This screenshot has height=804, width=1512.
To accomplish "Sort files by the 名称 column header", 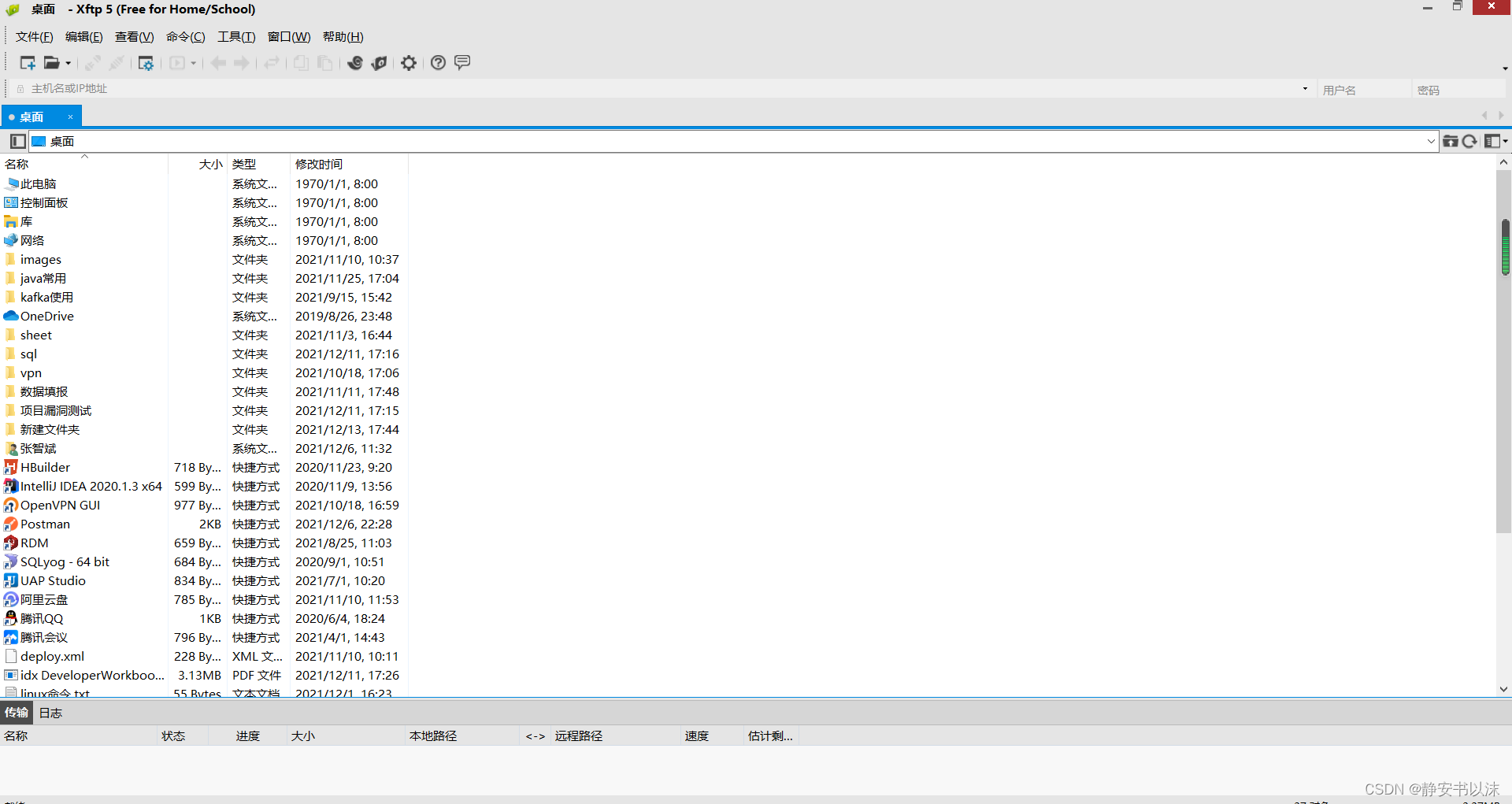I will (x=84, y=165).
